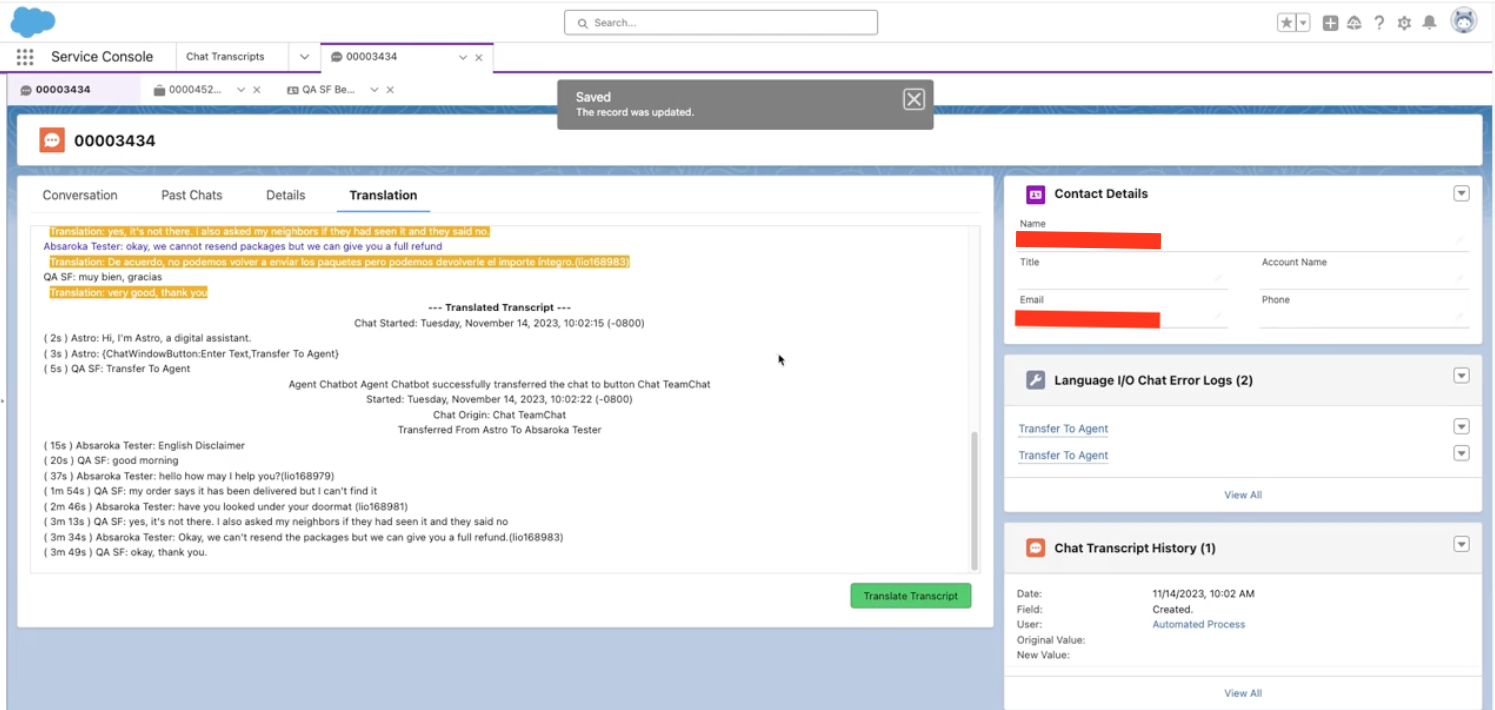The height and width of the screenshot is (710, 1495).
Task: Click the Contact Details card icon
Action: pos(1036,194)
